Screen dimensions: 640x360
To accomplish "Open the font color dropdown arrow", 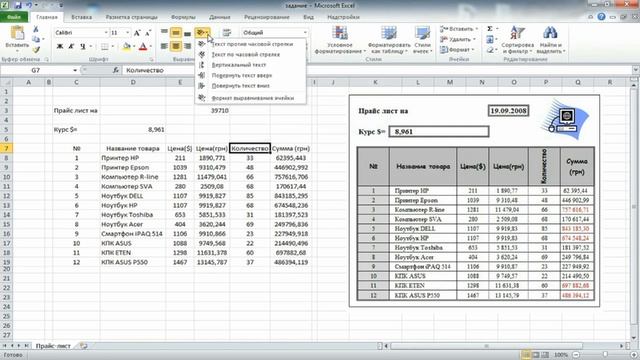I will (150, 47).
